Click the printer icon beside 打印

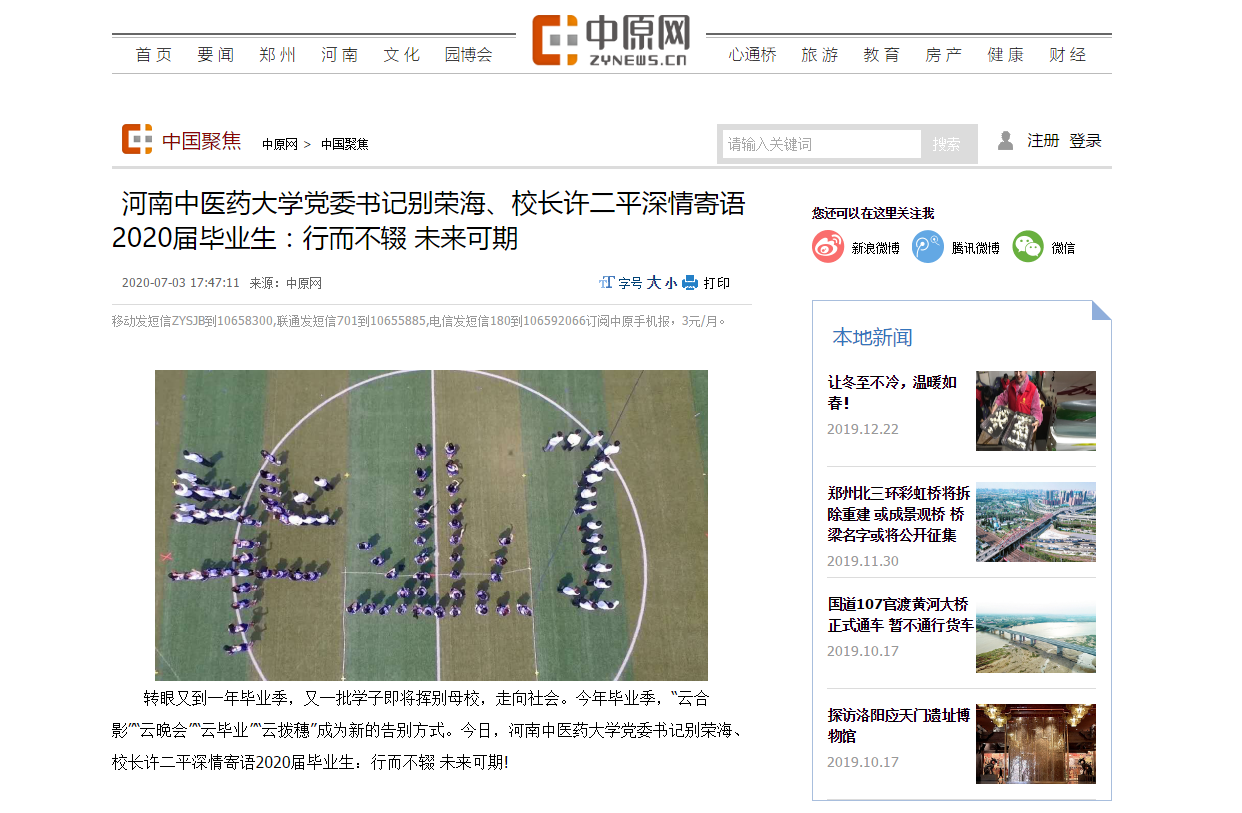click(690, 283)
